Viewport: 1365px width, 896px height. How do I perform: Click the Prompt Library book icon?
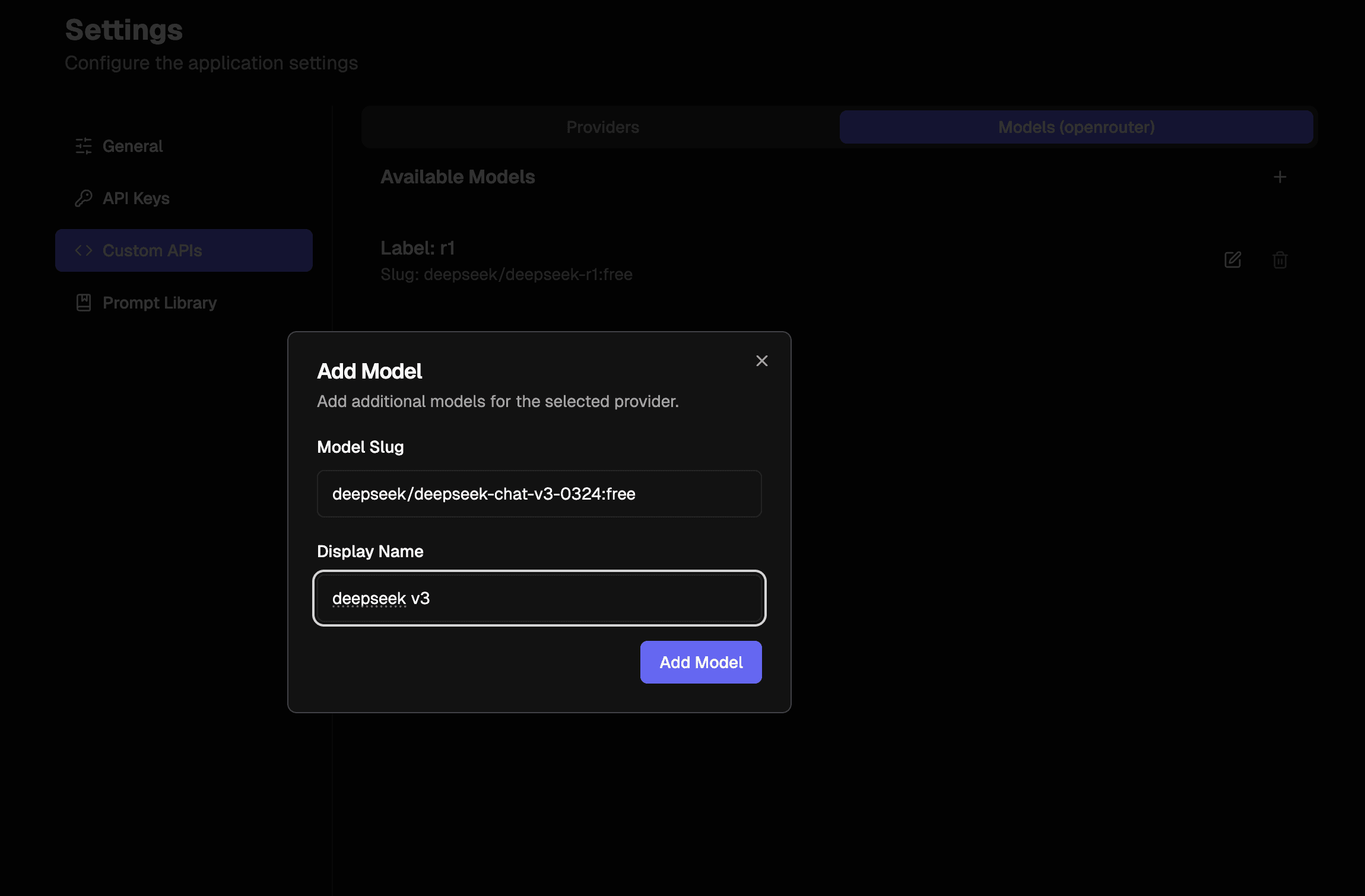(x=84, y=303)
